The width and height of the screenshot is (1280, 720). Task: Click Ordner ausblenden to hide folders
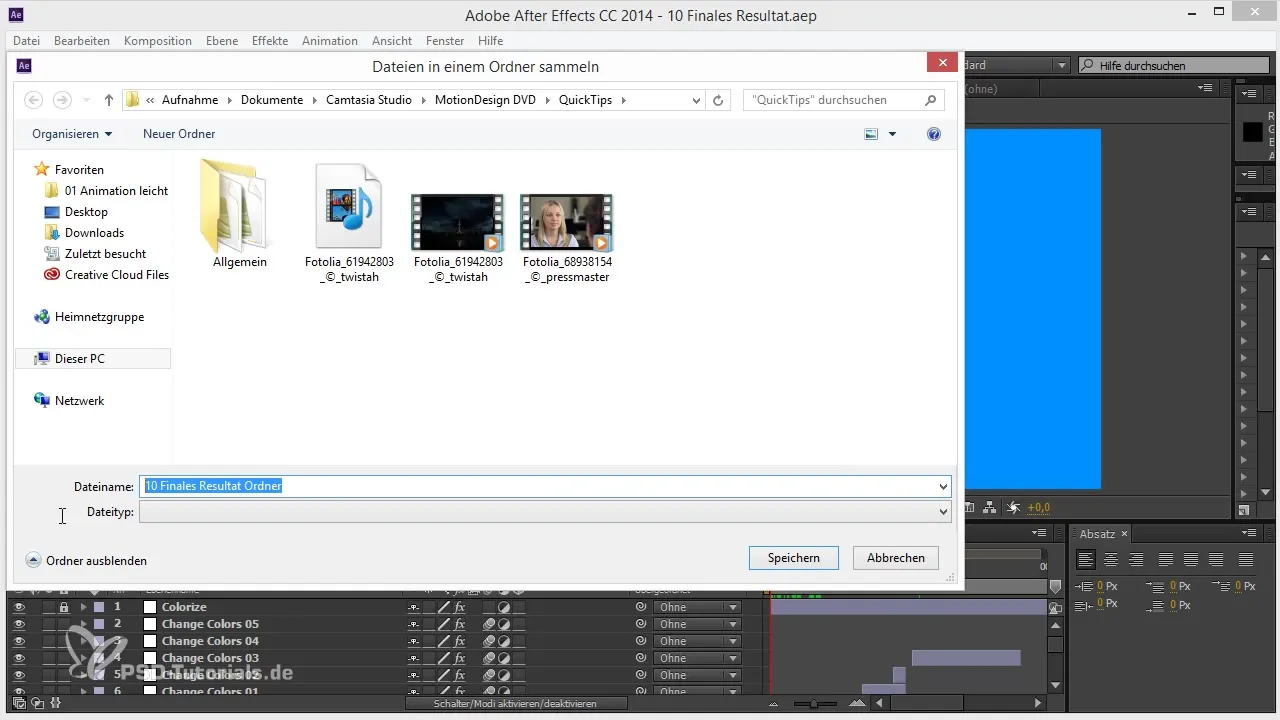point(87,561)
